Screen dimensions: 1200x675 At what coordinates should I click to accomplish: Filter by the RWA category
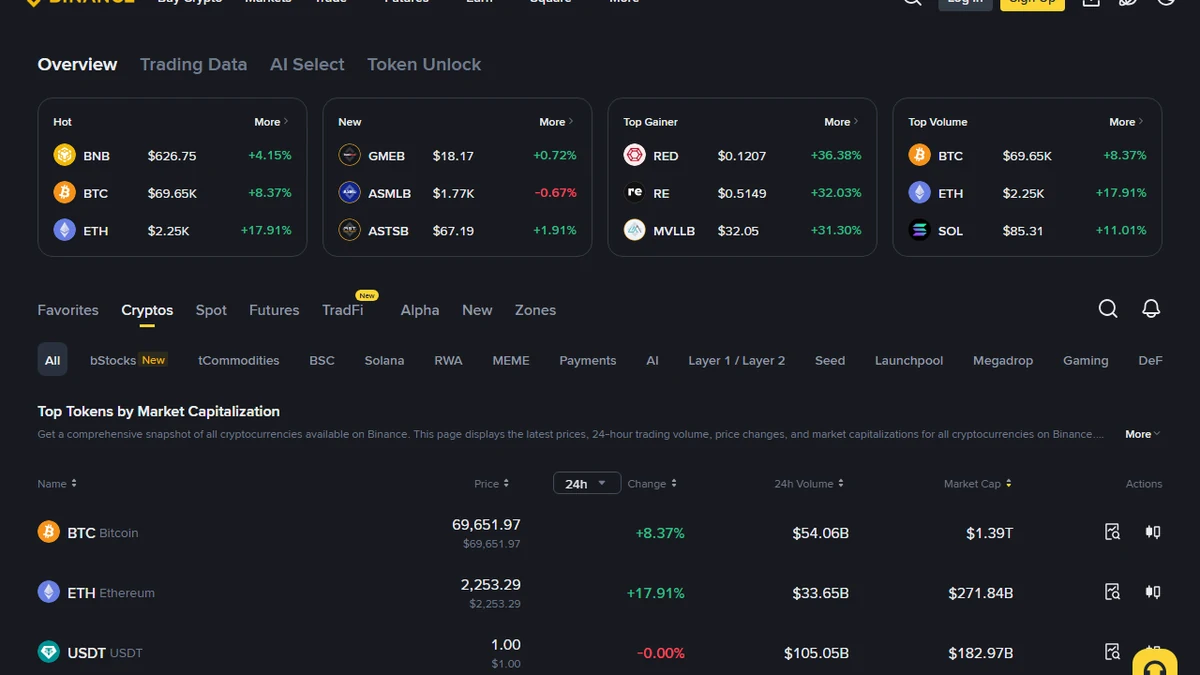tap(448, 360)
